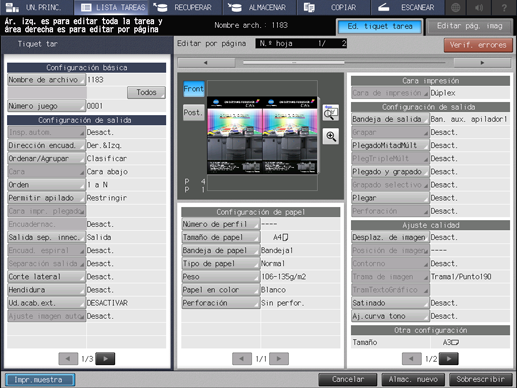Open Bandeja de papel setting

point(221,251)
